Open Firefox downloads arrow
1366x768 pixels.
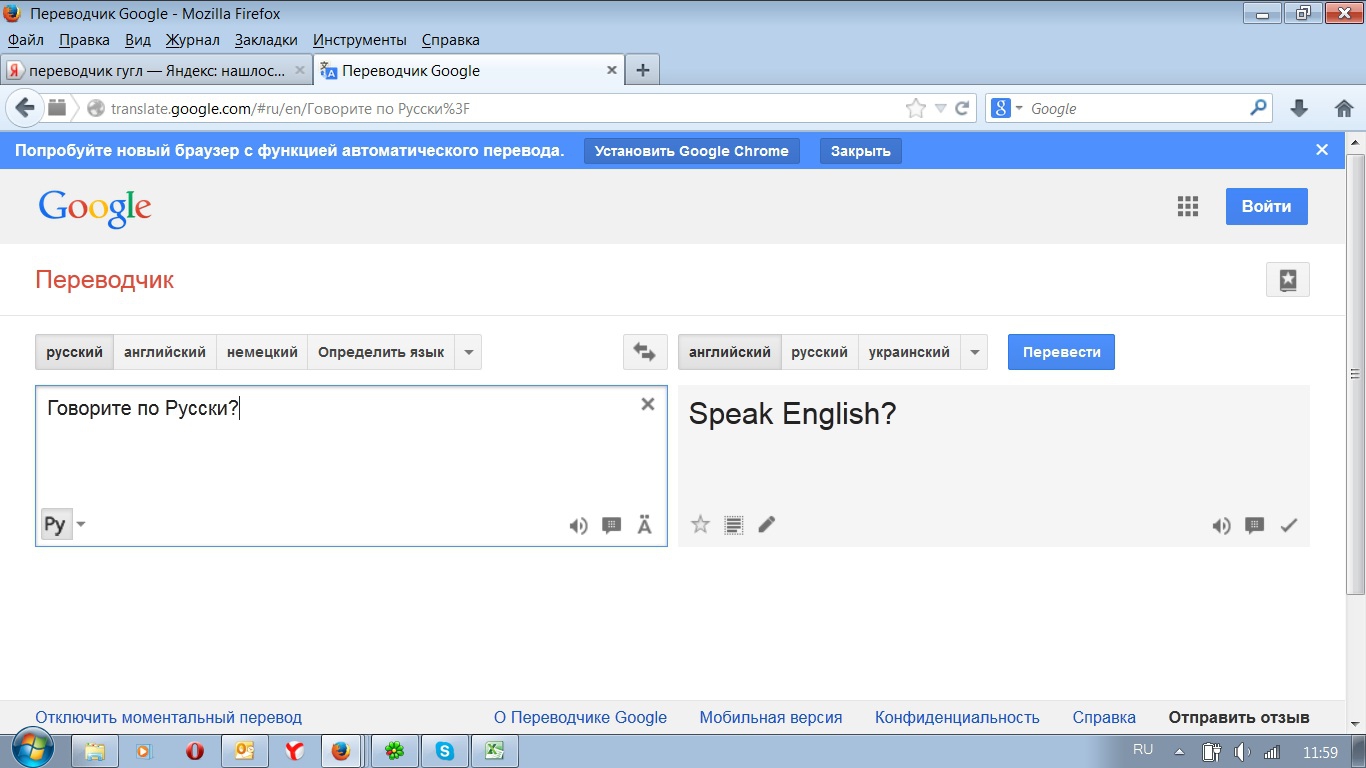coord(1299,108)
